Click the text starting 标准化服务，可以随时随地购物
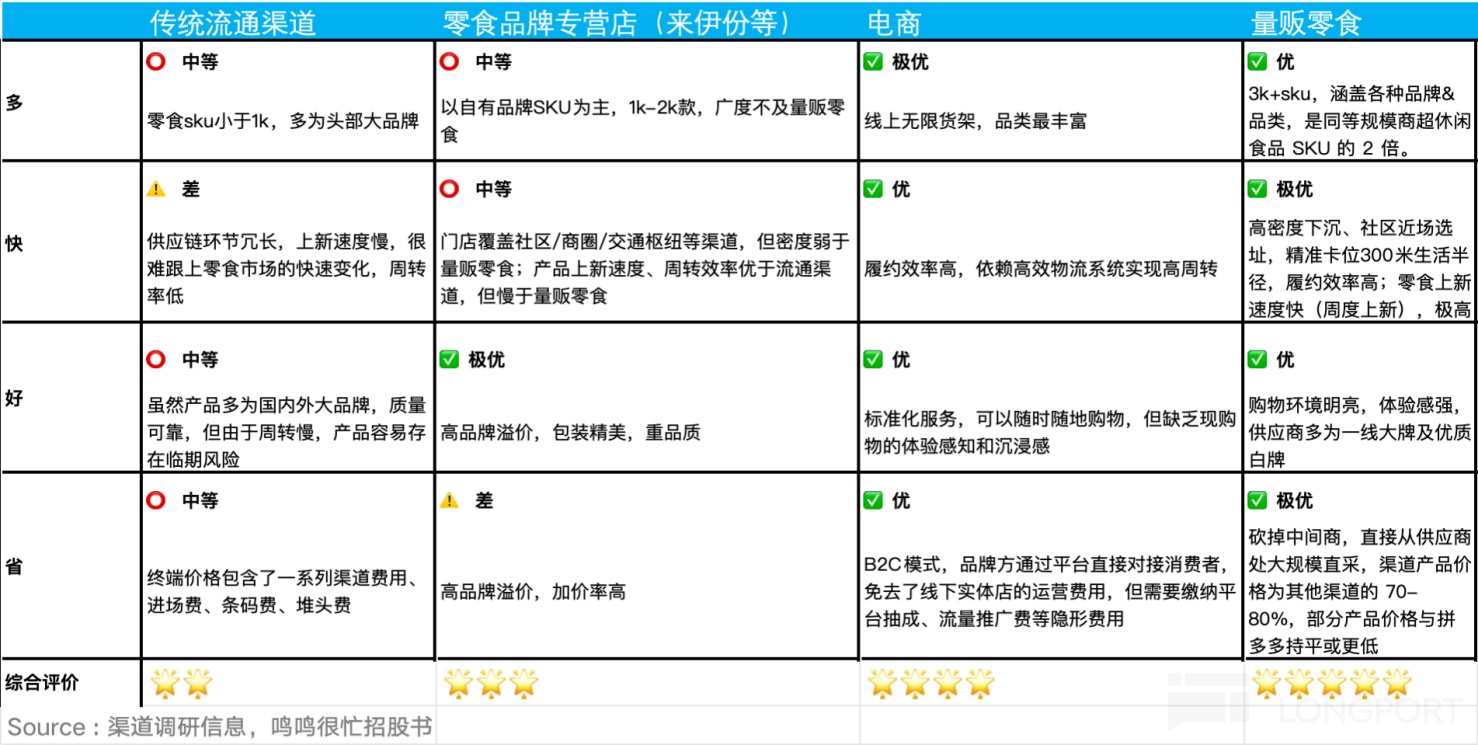Viewport: 1478px width, 745px height. point(1050,432)
